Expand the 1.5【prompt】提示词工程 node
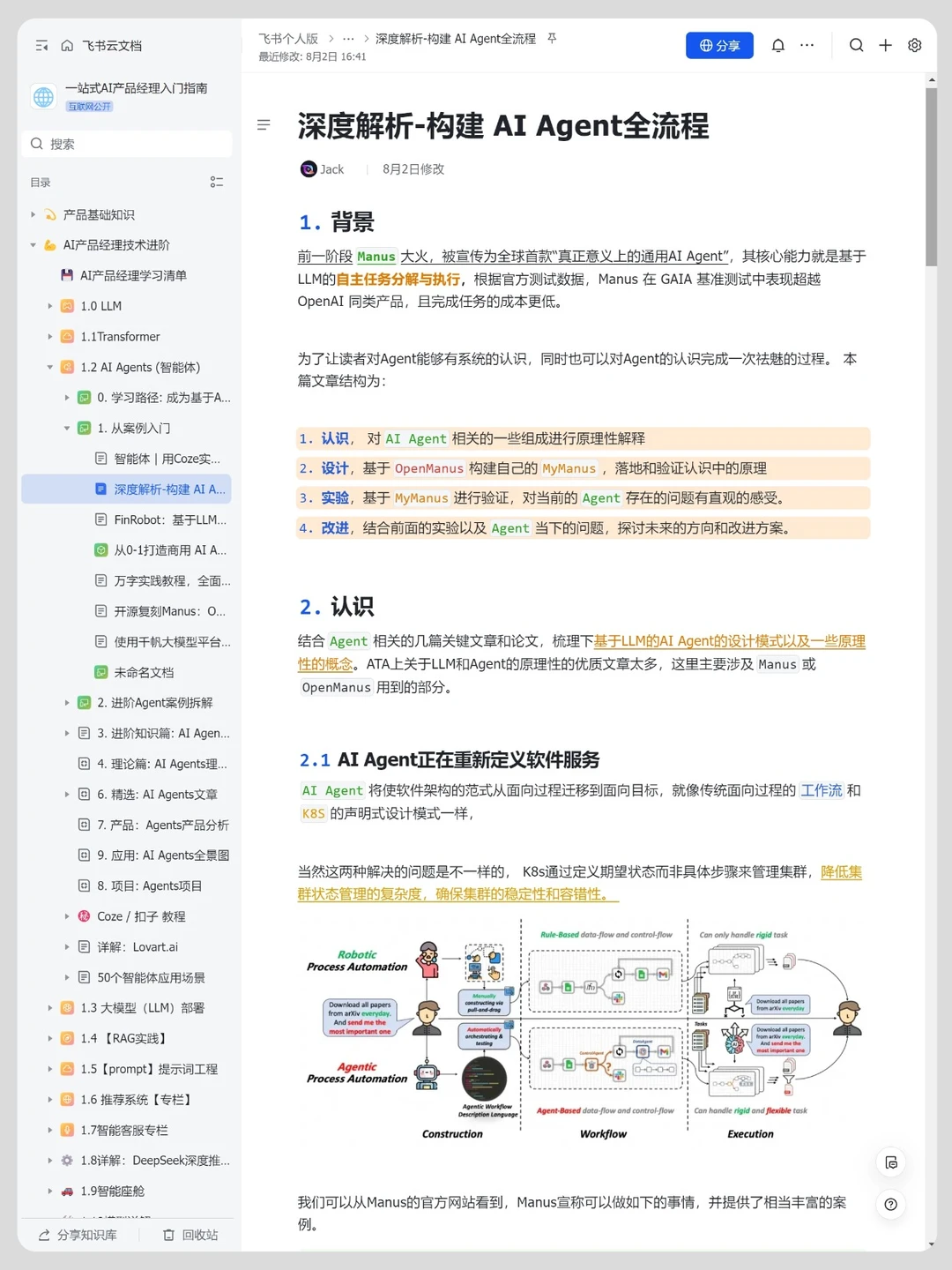 50,1069
